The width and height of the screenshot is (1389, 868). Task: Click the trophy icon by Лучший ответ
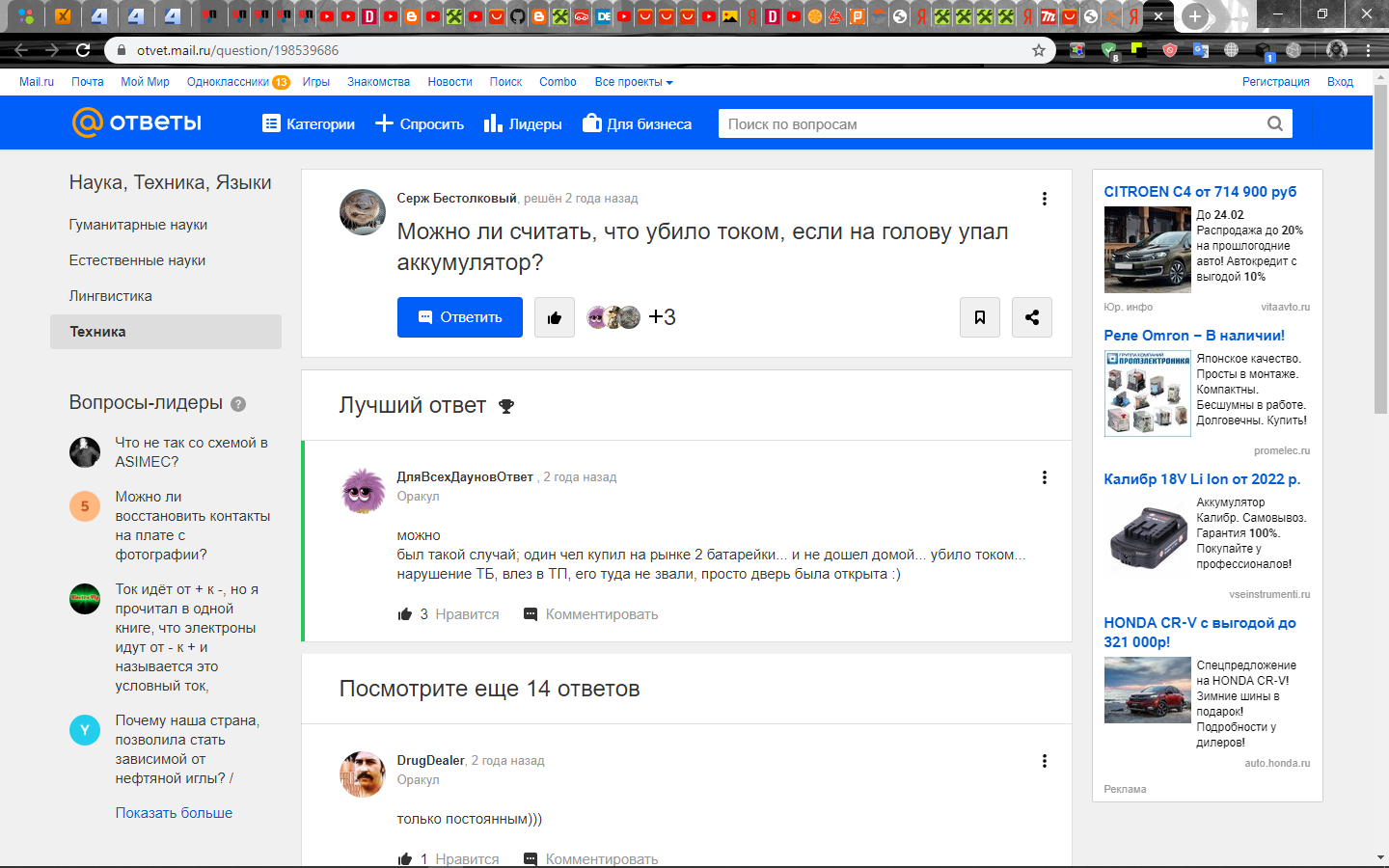click(506, 406)
